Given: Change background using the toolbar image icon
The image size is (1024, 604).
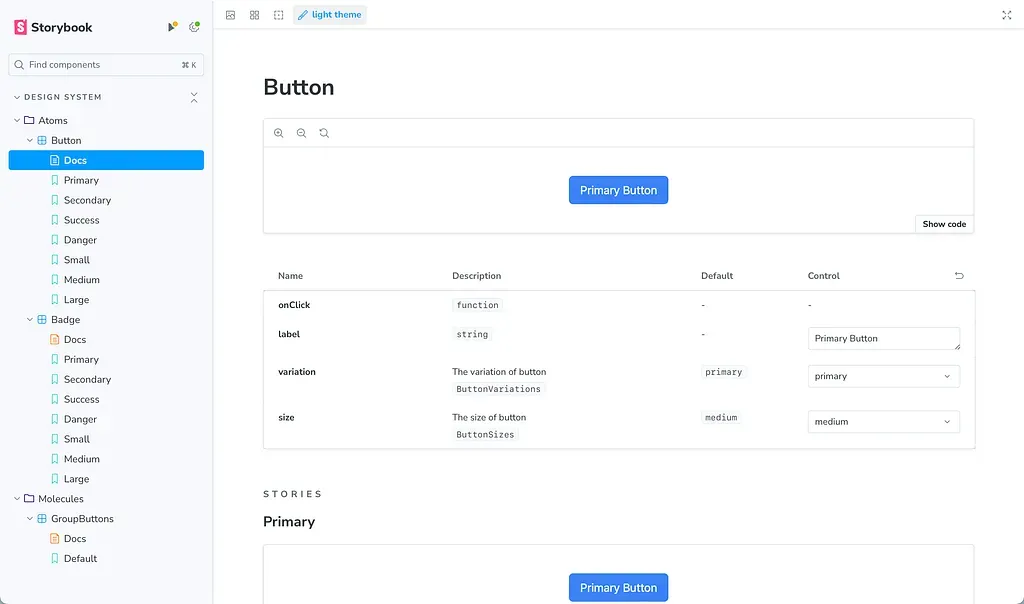Looking at the screenshot, I should pos(231,15).
